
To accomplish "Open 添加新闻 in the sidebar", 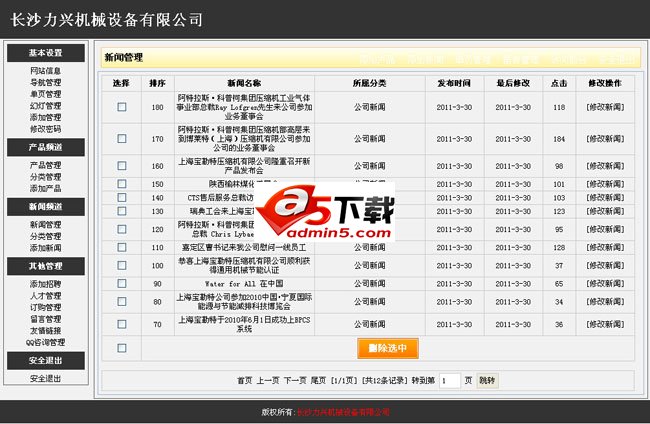I will click(46, 248).
